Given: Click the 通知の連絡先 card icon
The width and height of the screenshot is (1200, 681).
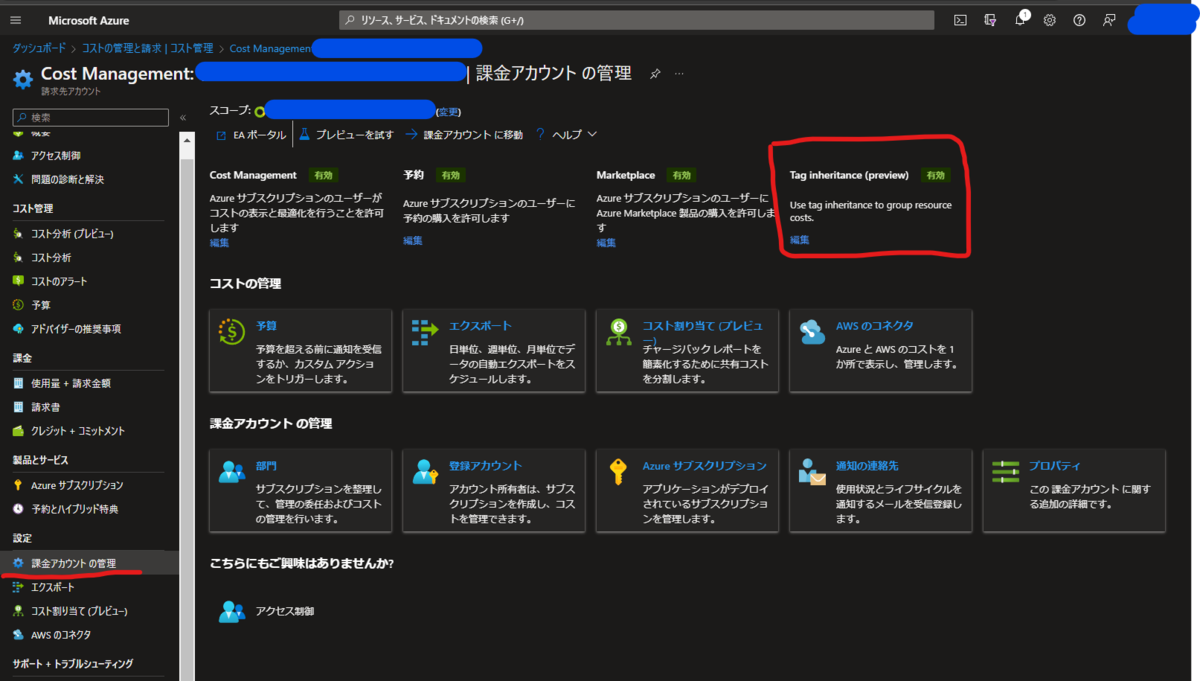Looking at the screenshot, I should click(x=812, y=472).
